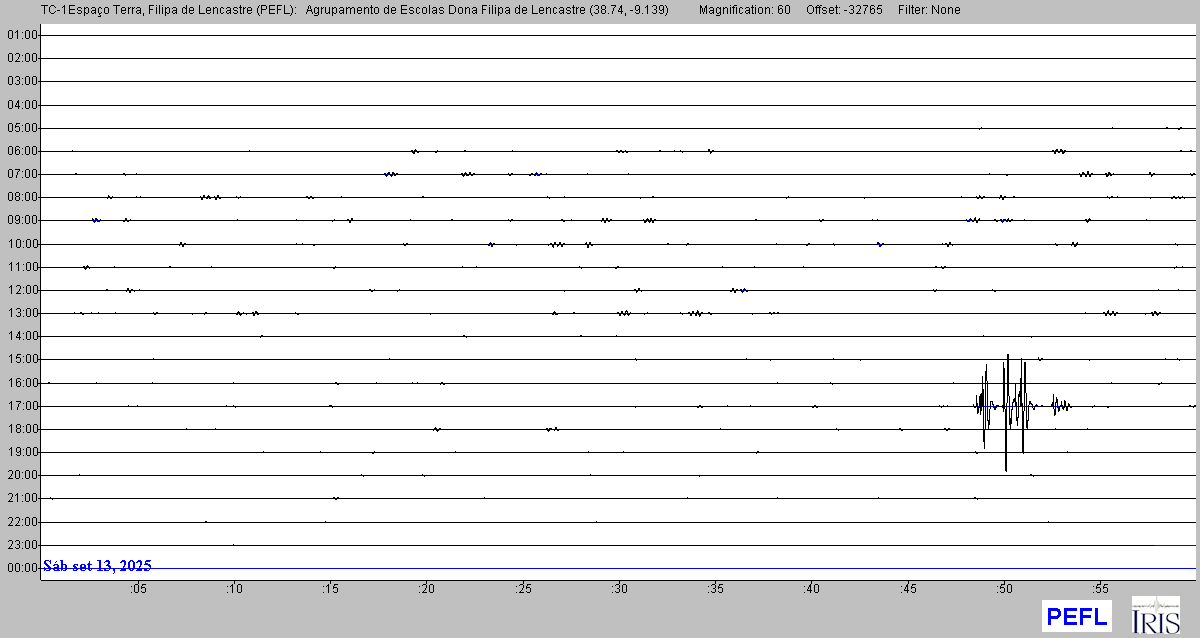
Task: Select the 00:00 hour label
Action: (x=21, y=568)
